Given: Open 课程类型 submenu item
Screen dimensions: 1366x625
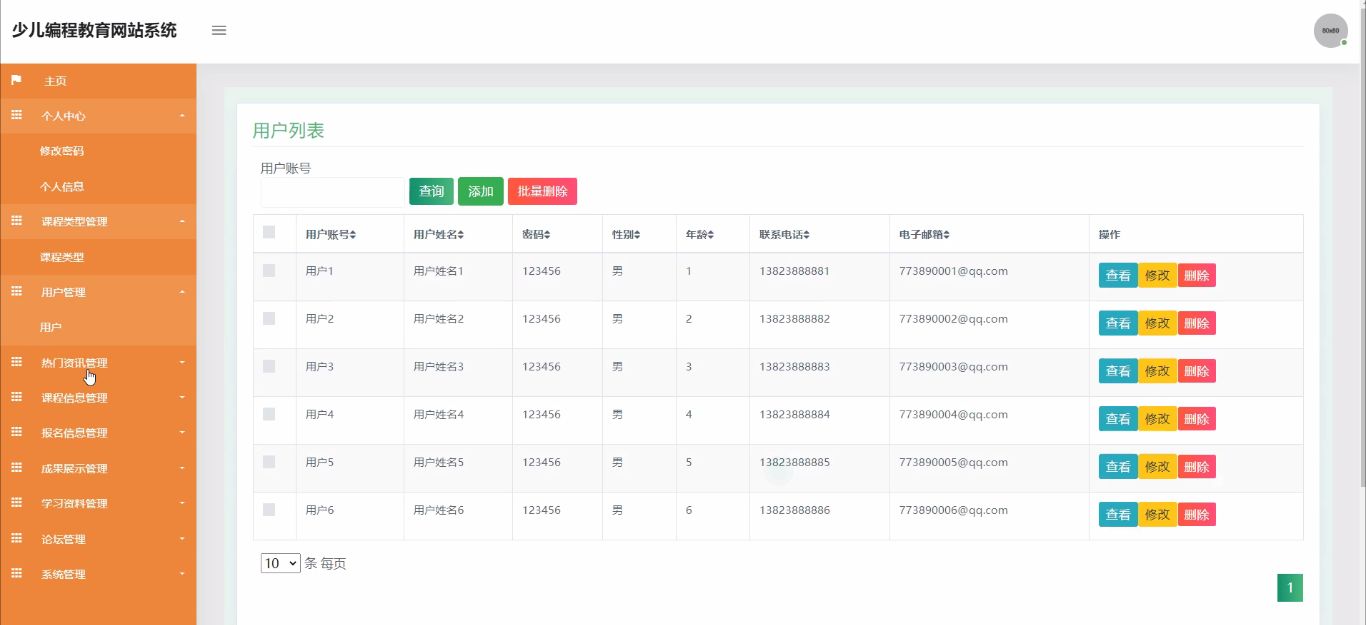Looking at the screenshot, I should (x=62, y=257).
